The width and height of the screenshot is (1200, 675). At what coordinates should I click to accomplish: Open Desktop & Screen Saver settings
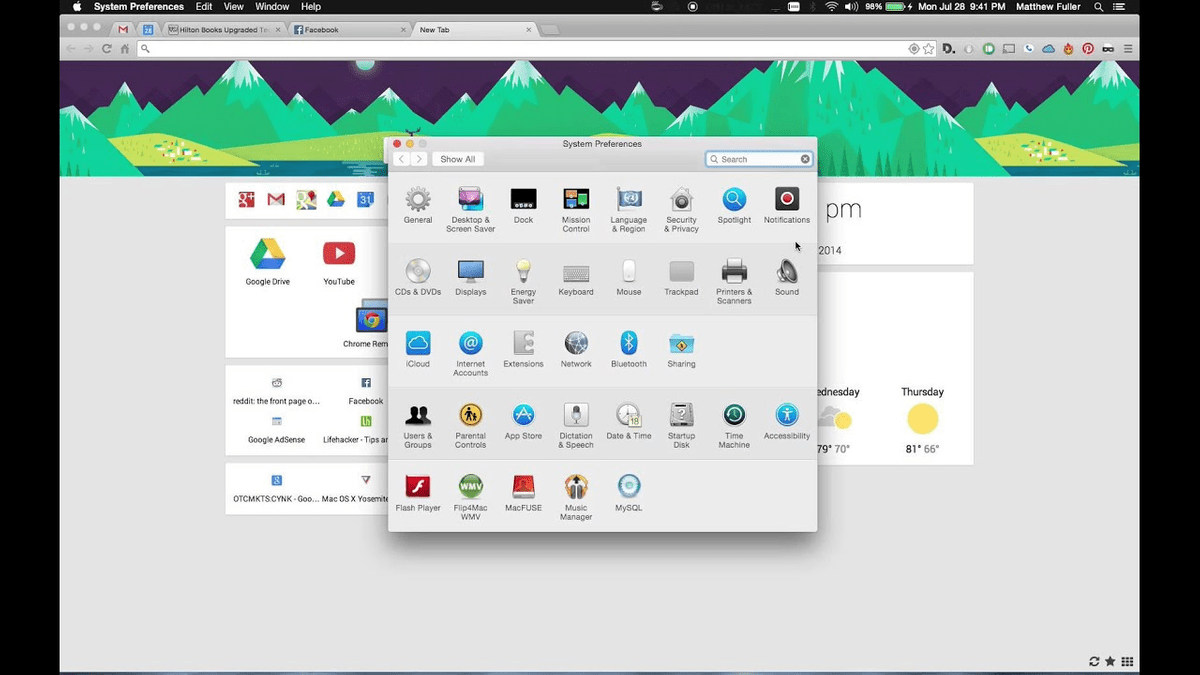470,199
